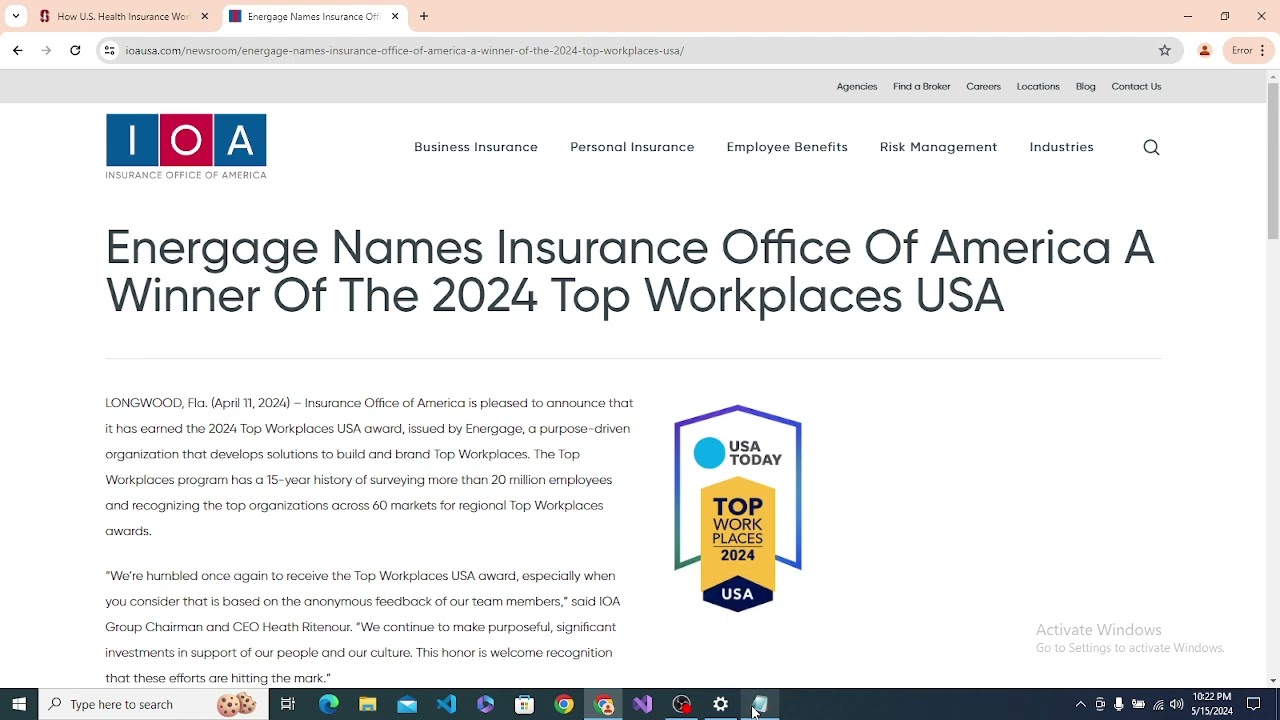Open the notification center icon
This screenshot has height=720, width=1280.
tap(1253, 704)
